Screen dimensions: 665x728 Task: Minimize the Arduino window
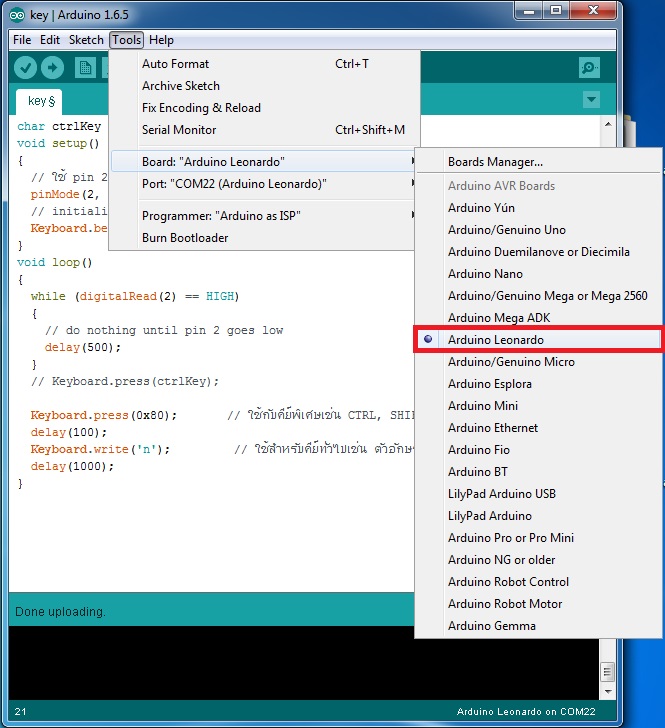click(529, 11)
